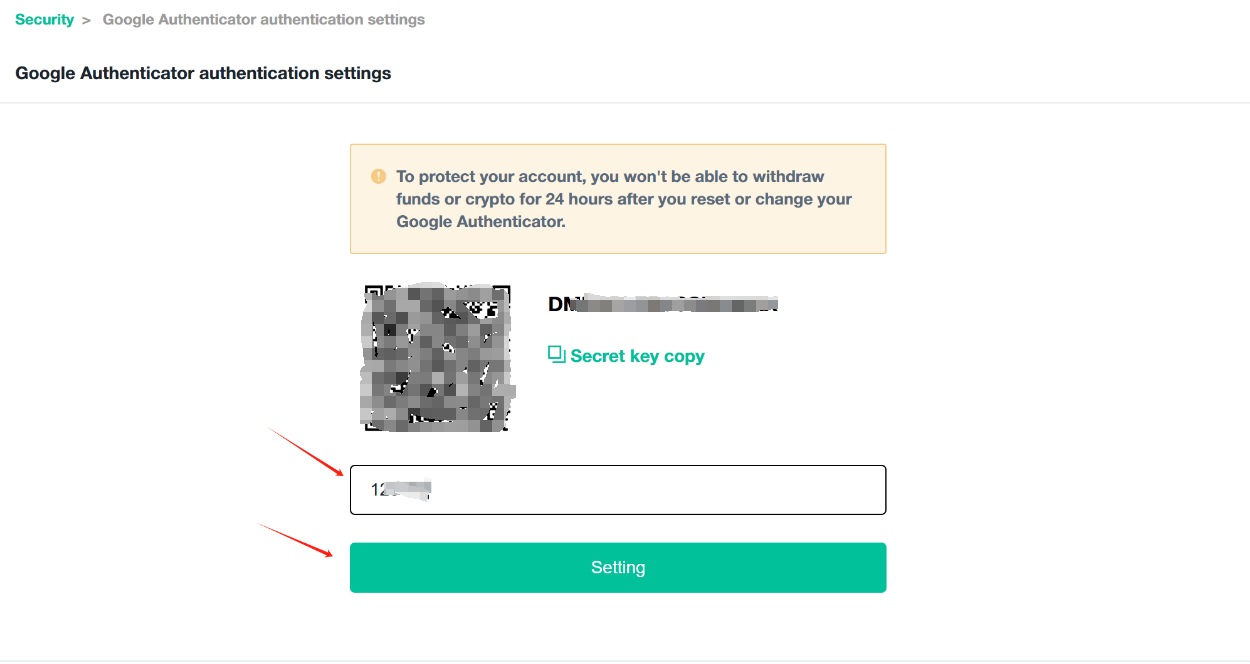The image size is (1250, 664).
Task: Select the secret key text starting with DM
Action: pos(662,303)
